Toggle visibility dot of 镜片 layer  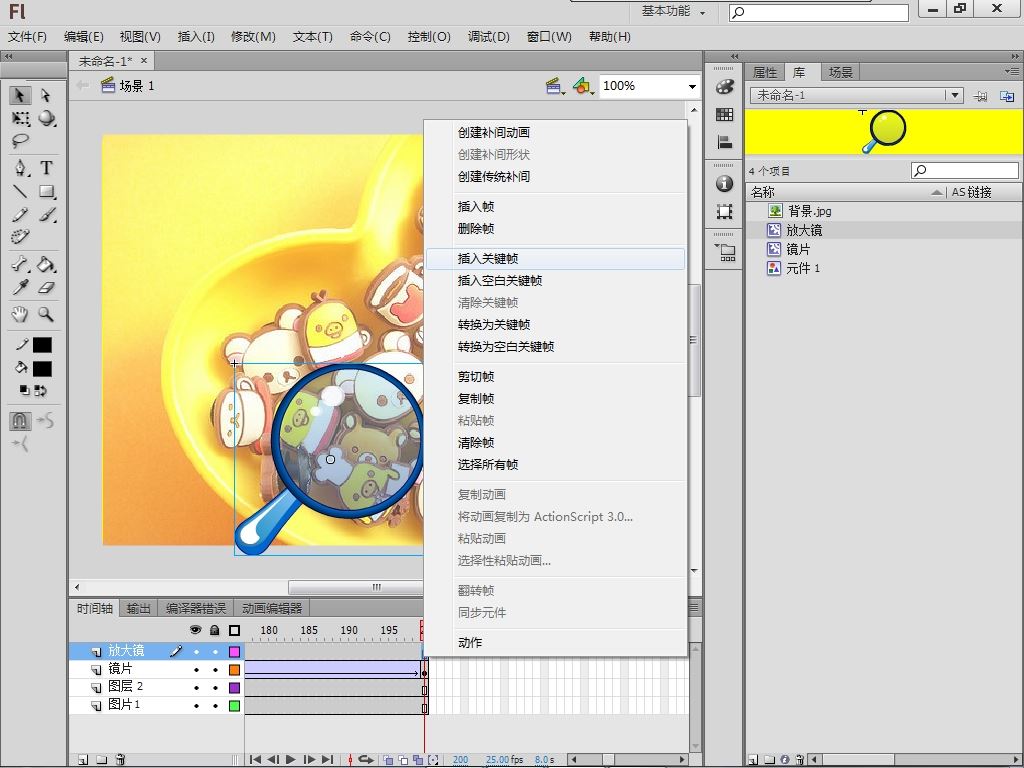pos(196,670)
